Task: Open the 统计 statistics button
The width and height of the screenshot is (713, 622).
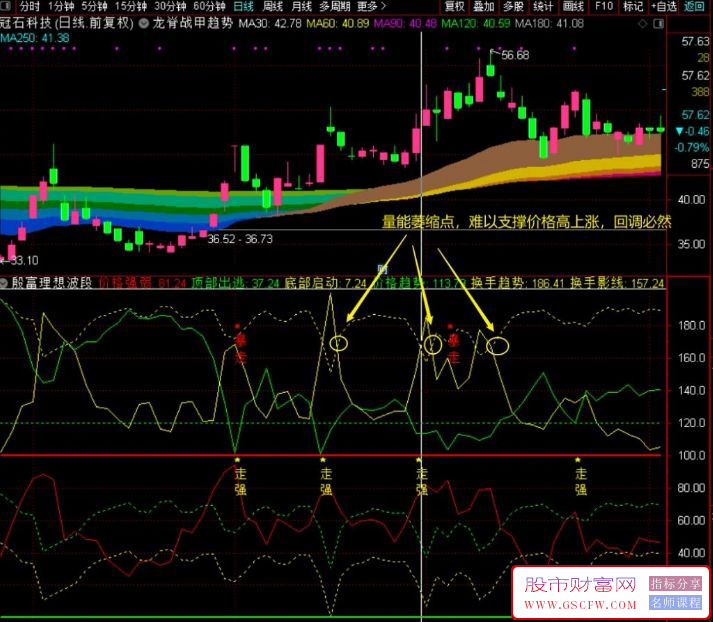Action: coord(543,6)
